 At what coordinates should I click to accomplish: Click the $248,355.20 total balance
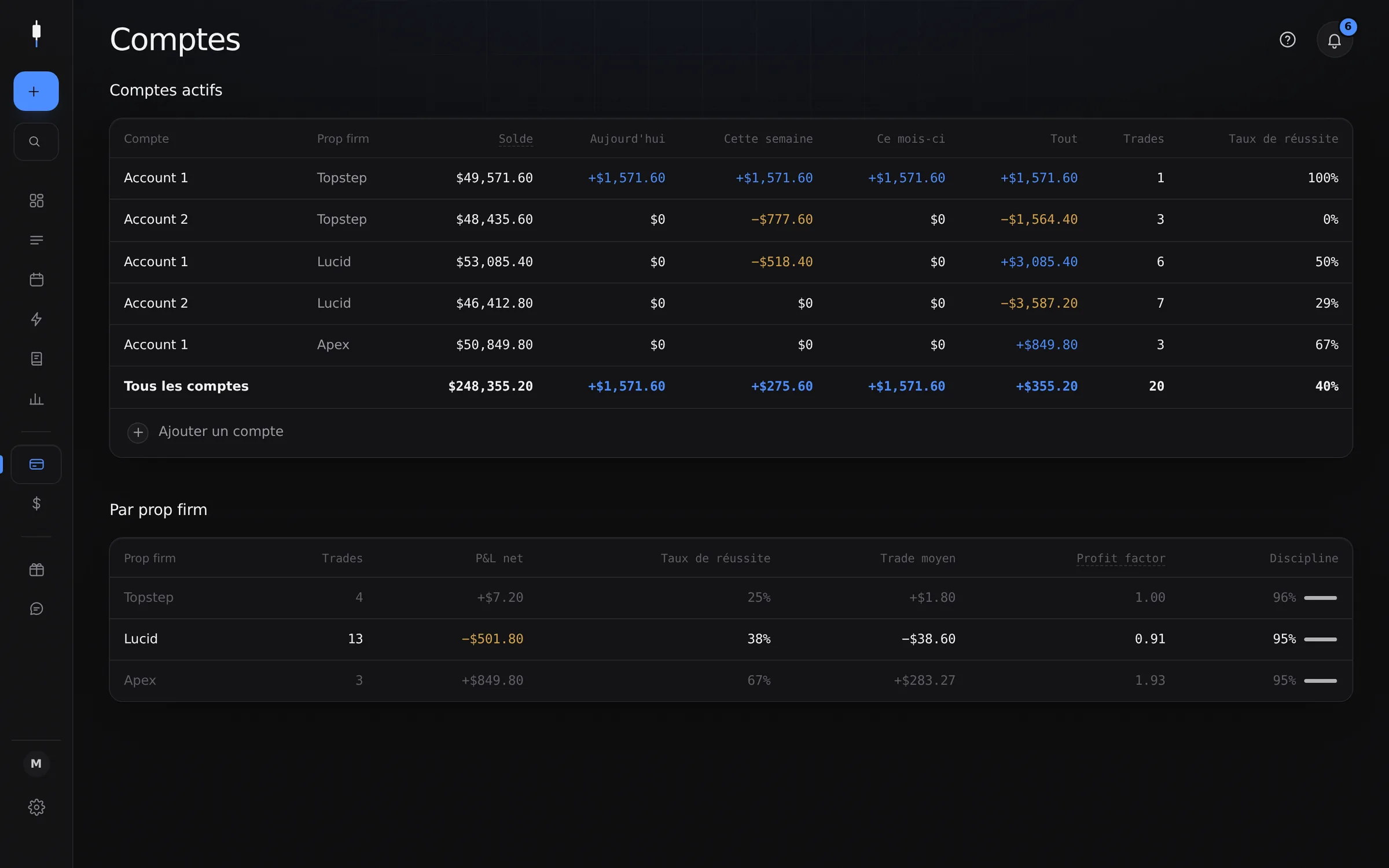pyautogui.click(x=490, y=387)
